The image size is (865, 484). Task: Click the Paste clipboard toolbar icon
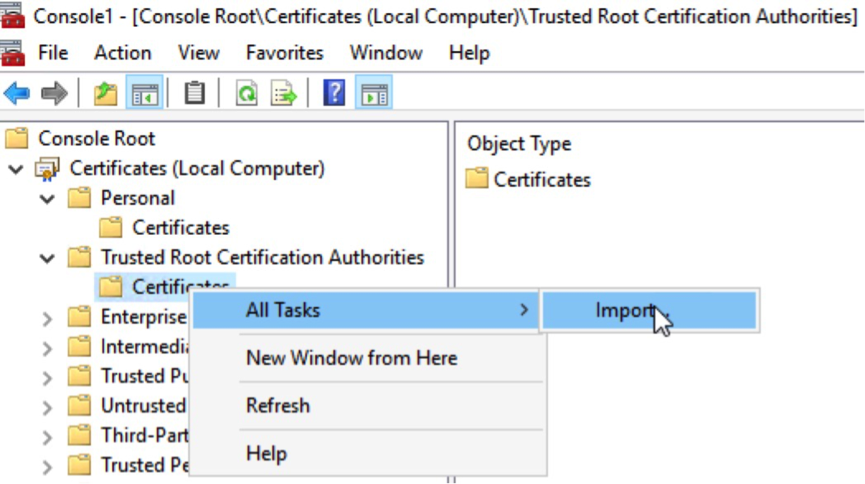point(194,94)
